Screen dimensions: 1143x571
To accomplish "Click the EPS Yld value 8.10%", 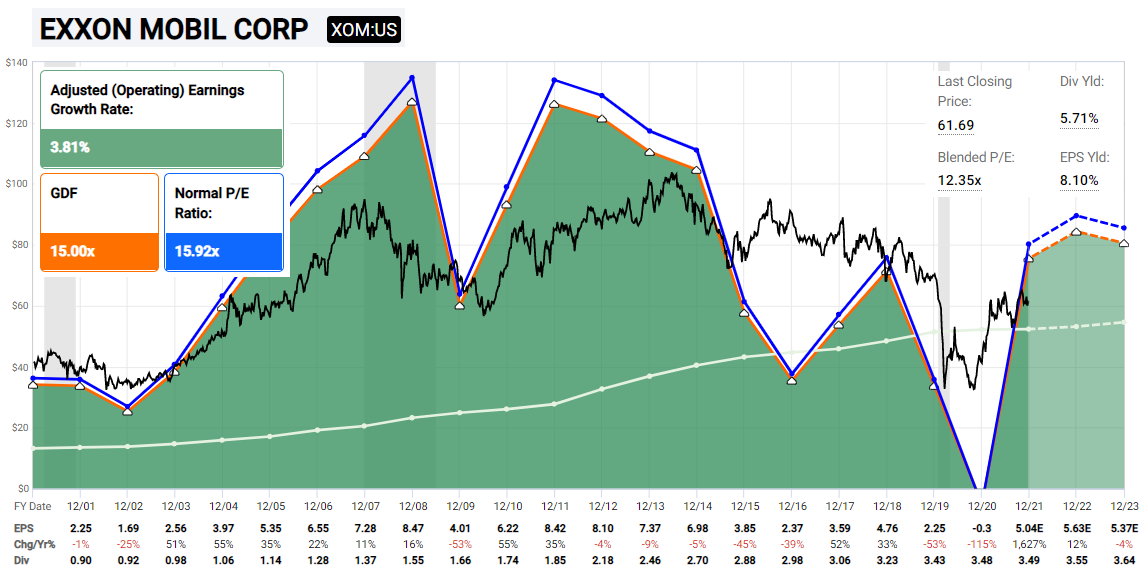I will (x=1080, y=181).
